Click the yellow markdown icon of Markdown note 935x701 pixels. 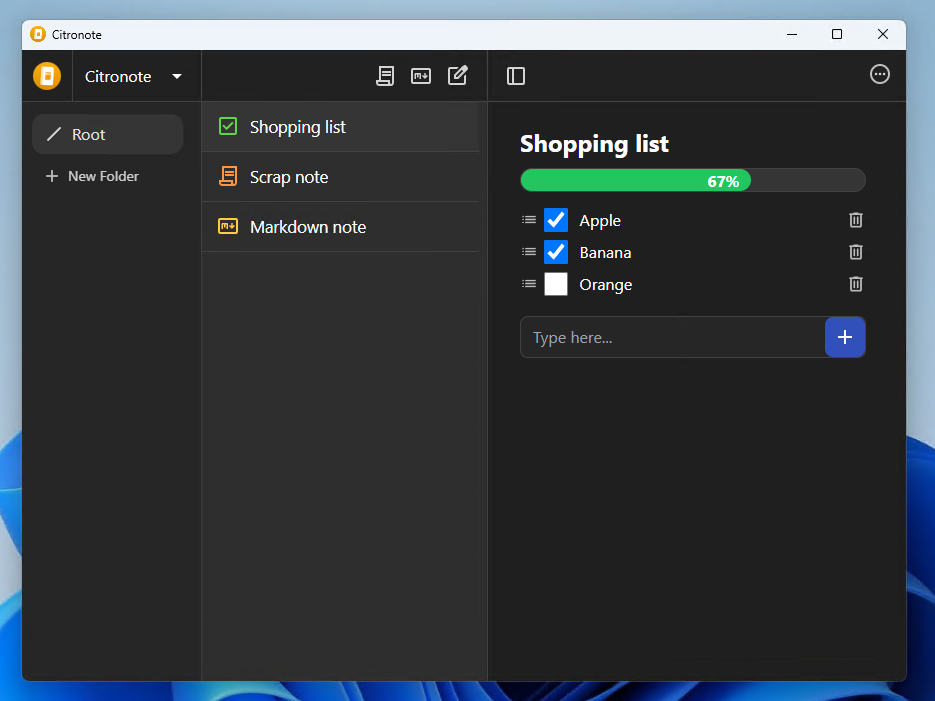tap(228, 226)
